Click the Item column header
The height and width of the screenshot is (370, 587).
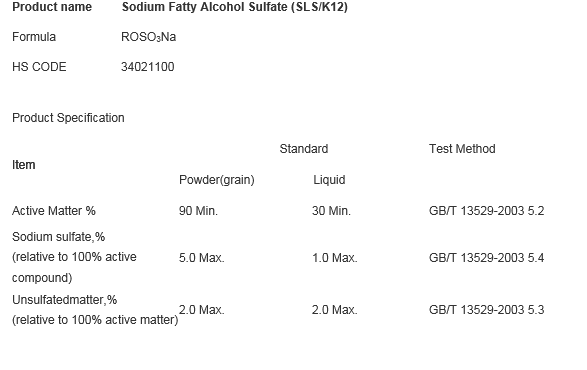[x=24, y=165]
